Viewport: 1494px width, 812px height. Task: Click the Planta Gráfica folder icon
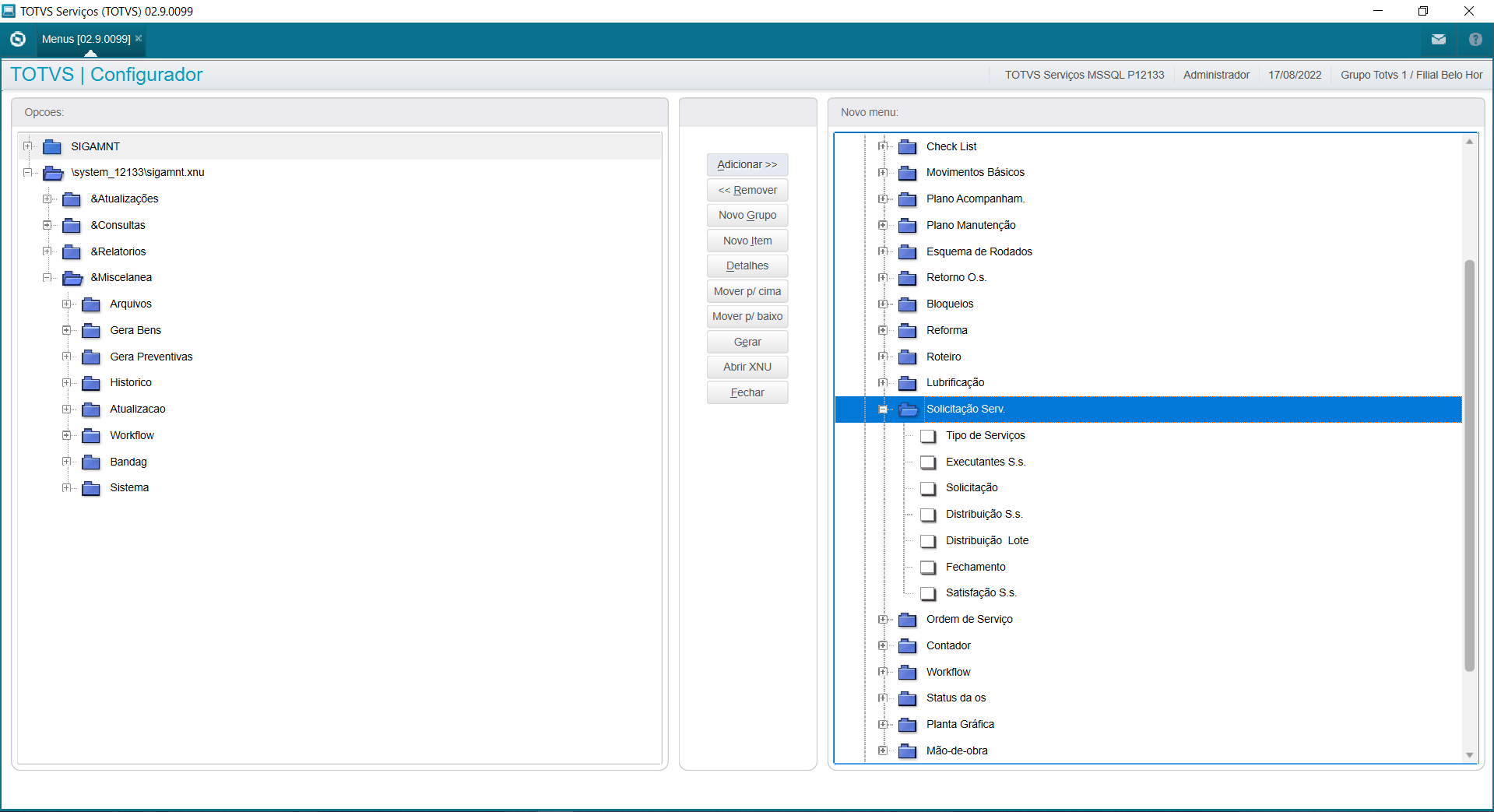click(908, 725)
